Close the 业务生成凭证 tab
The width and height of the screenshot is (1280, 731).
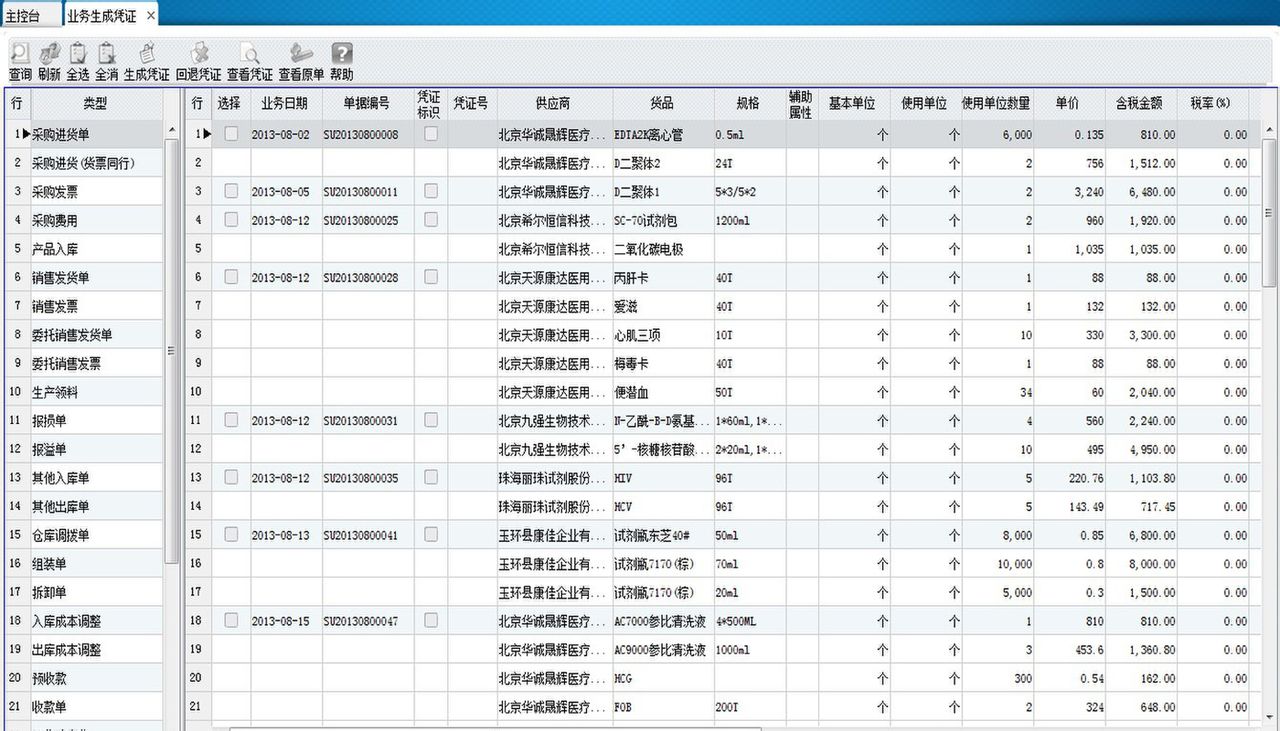(x=151, y=16)
